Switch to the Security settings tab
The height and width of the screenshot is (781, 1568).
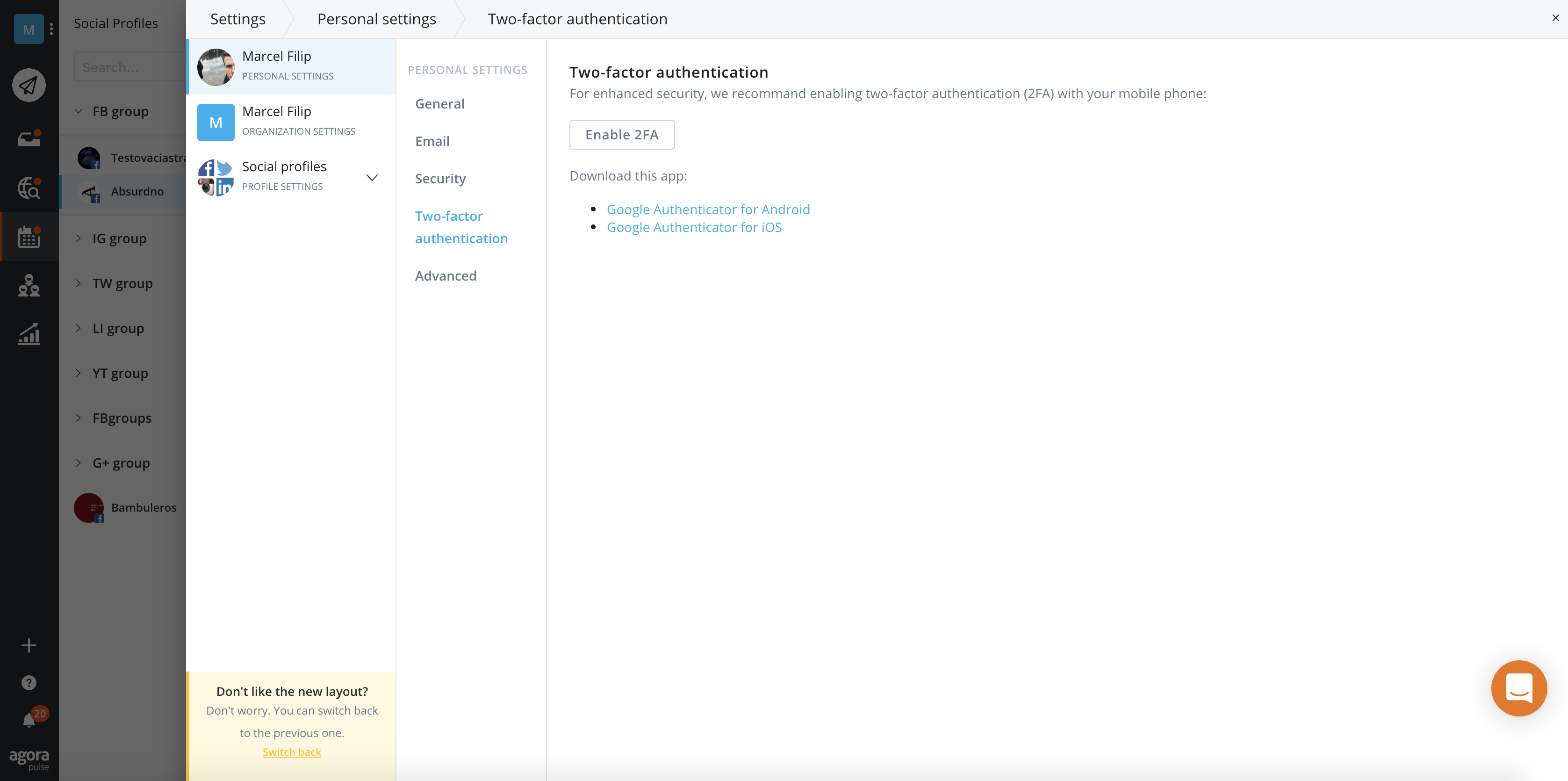pyautogui.click(x=440, y=178)
